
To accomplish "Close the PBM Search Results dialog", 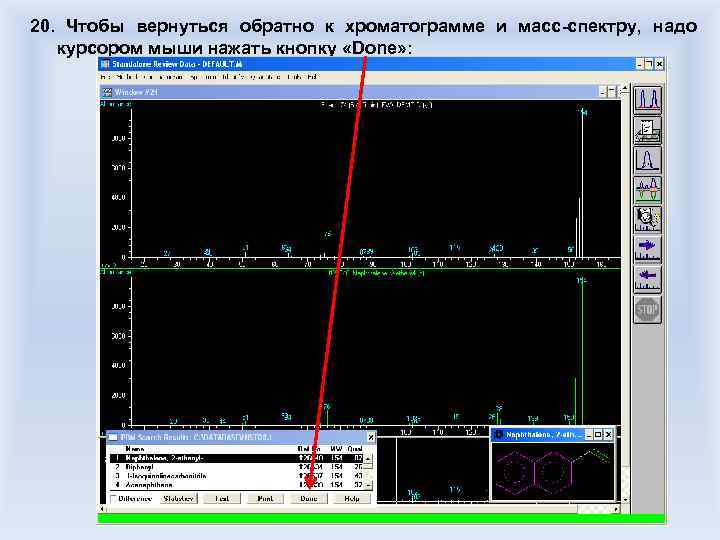I will 371,437.
